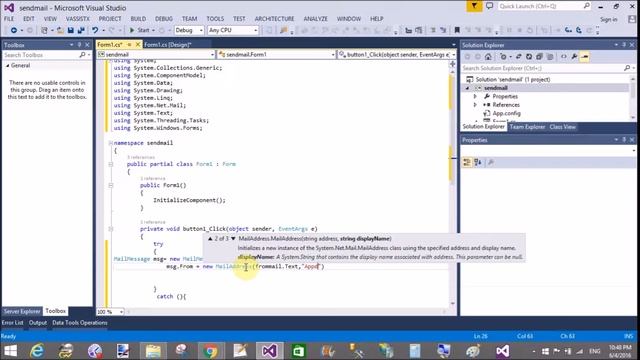The height and width of the screenshot is (360, 640).
Task: Switch to the Form1.cs [Design] tab
Action: pyautogui.click(x=168, y=44)
